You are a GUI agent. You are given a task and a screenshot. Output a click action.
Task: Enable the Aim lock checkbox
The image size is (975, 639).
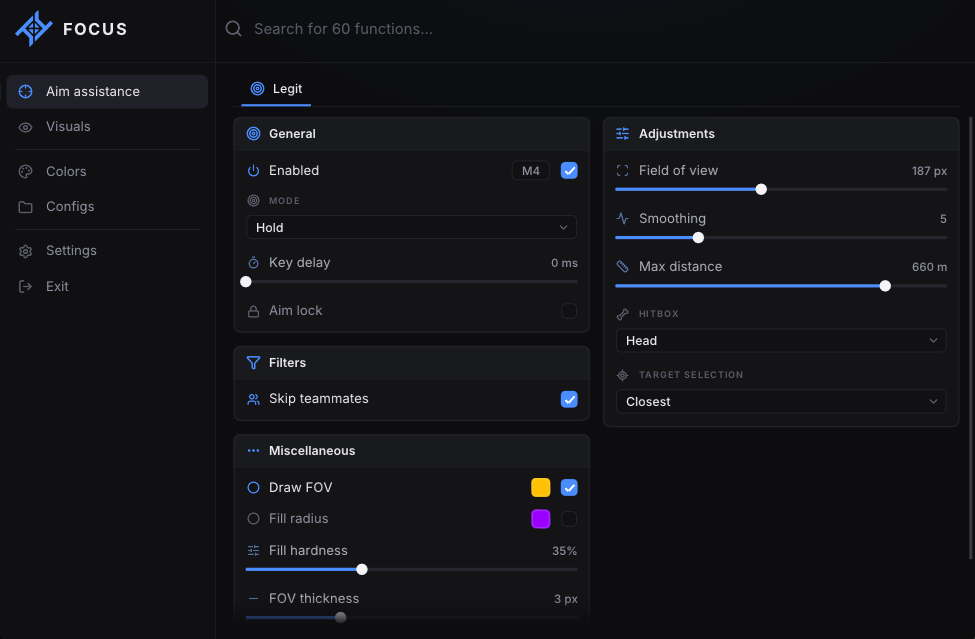(x=569, y=311)
